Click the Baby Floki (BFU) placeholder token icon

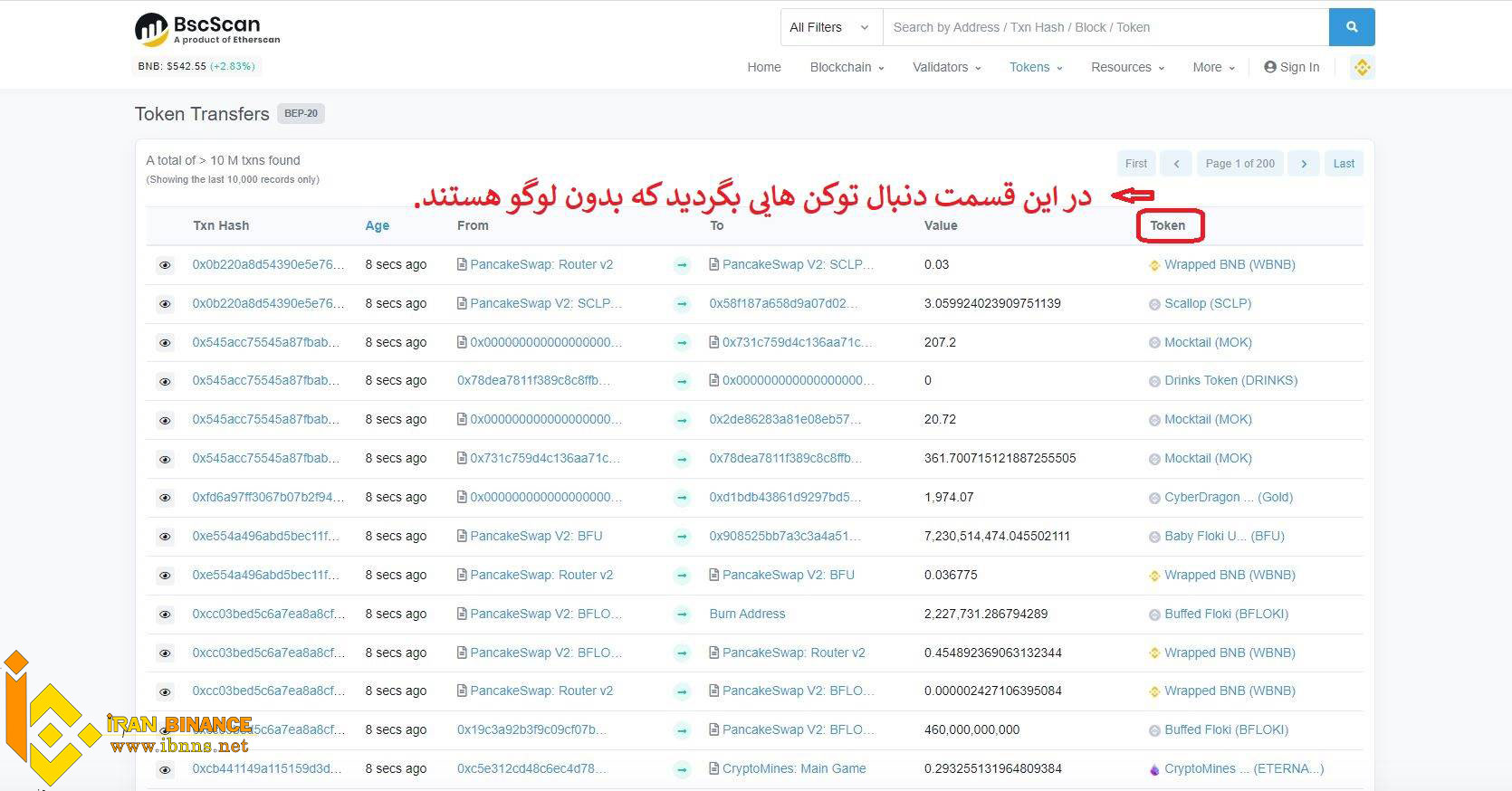1154,537
